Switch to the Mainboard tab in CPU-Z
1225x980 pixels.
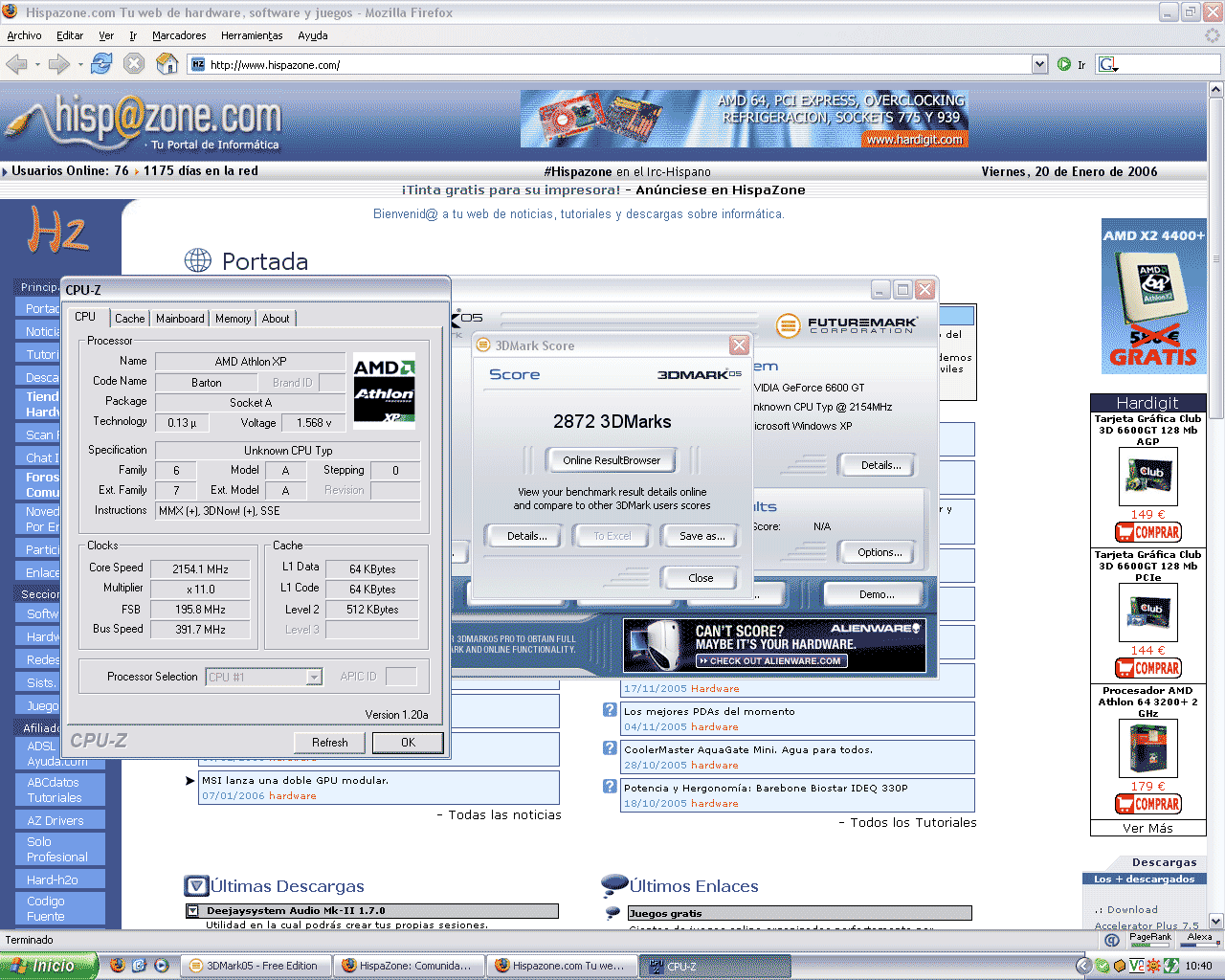coord(180,319)
